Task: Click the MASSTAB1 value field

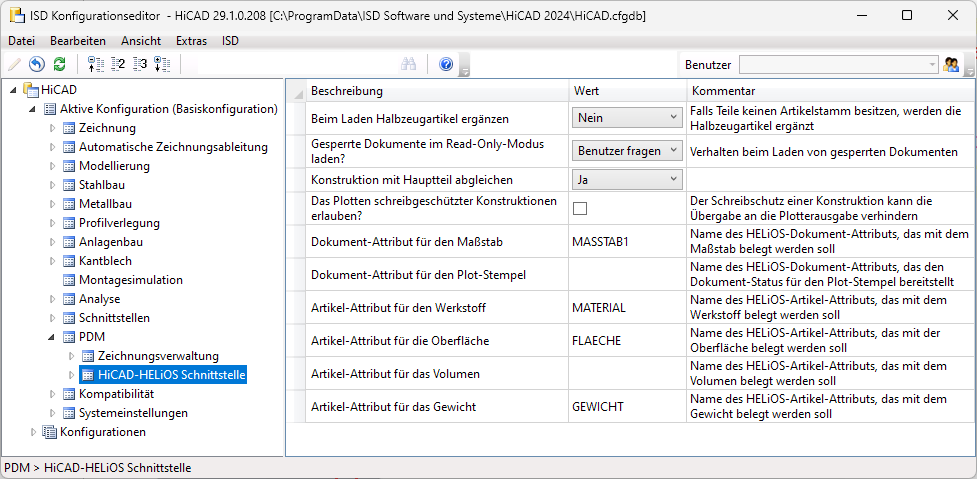Action: (627, 241)
